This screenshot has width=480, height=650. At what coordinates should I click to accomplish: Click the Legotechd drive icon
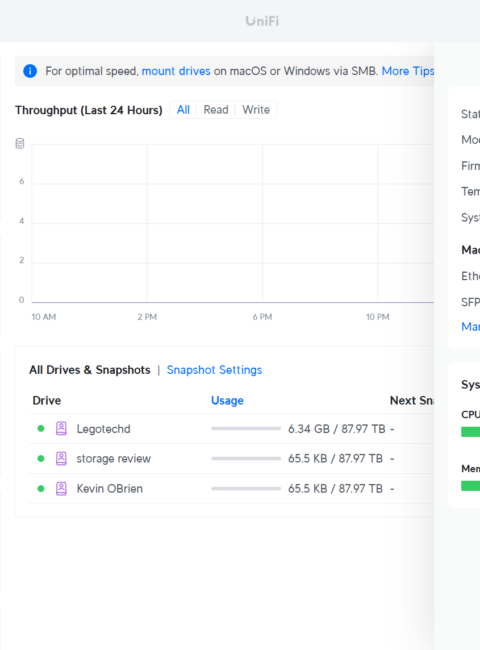[x=61, y=428]
